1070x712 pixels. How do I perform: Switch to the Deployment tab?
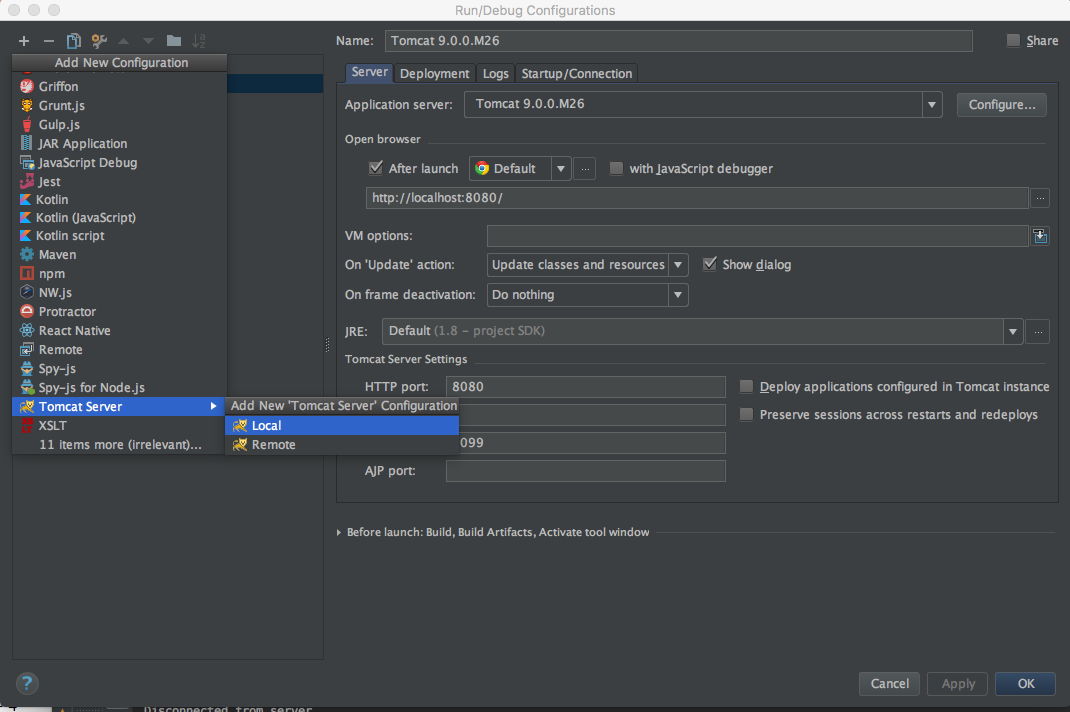tap(435, 74)
